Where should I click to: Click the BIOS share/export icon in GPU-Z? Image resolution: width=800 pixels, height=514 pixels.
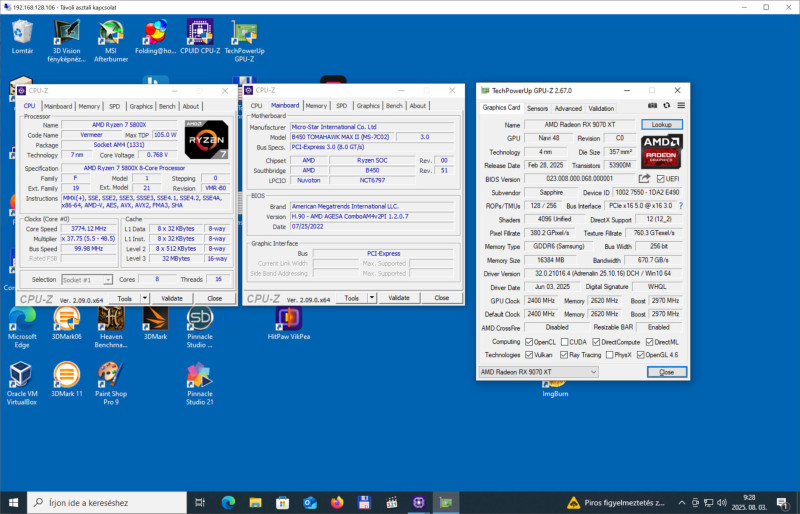[x=644, y=178]
